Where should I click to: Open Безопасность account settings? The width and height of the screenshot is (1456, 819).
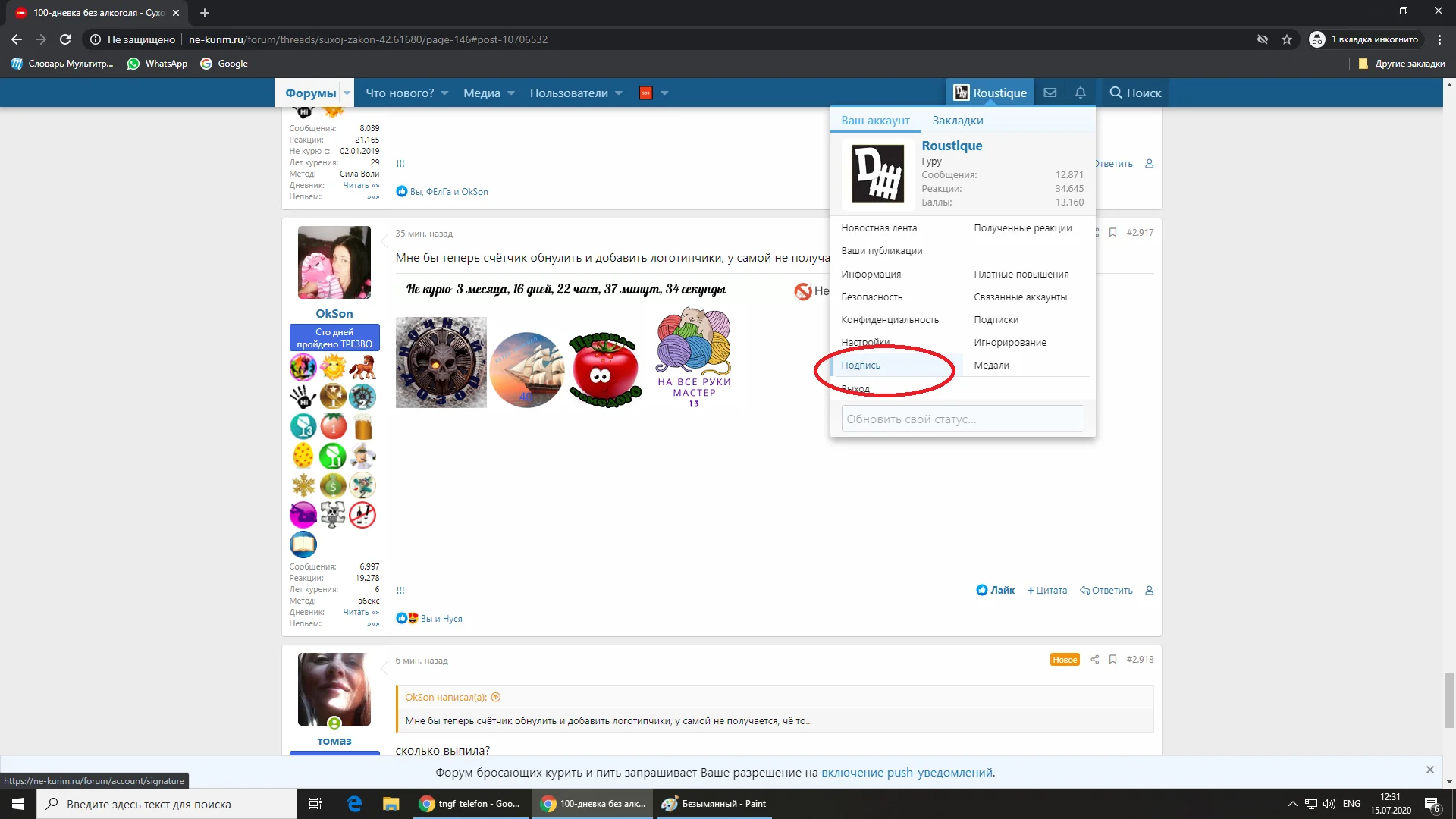[x=871, y=297]
